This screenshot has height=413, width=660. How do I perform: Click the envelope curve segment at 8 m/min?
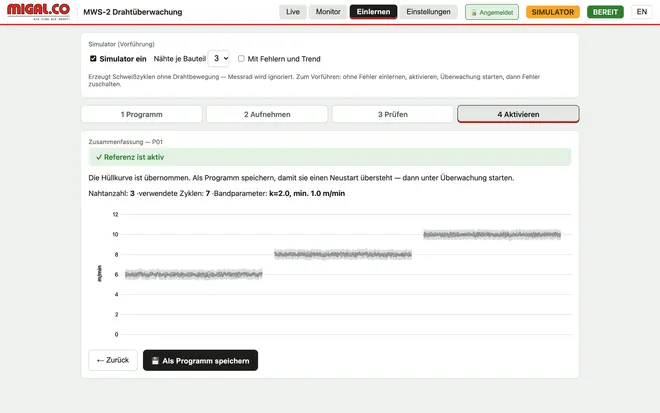[343, 254]
